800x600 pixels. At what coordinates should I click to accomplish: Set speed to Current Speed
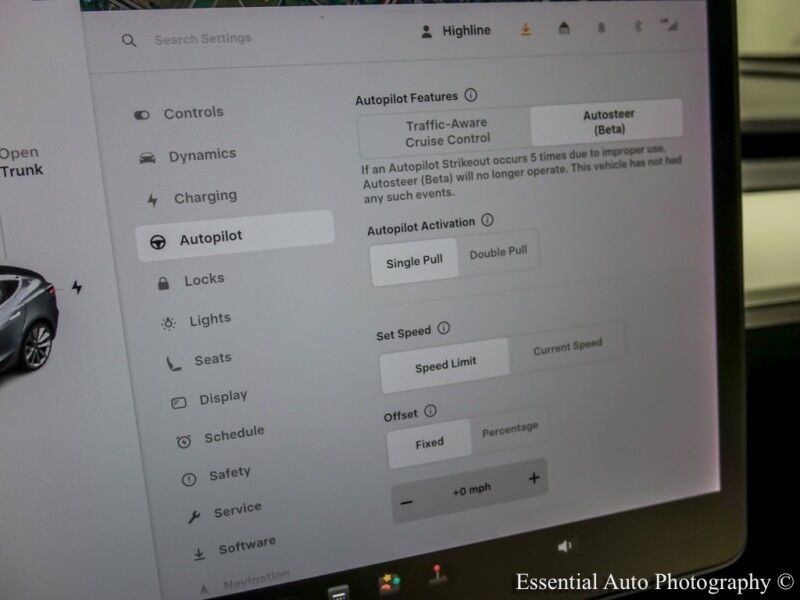point(567,348)
